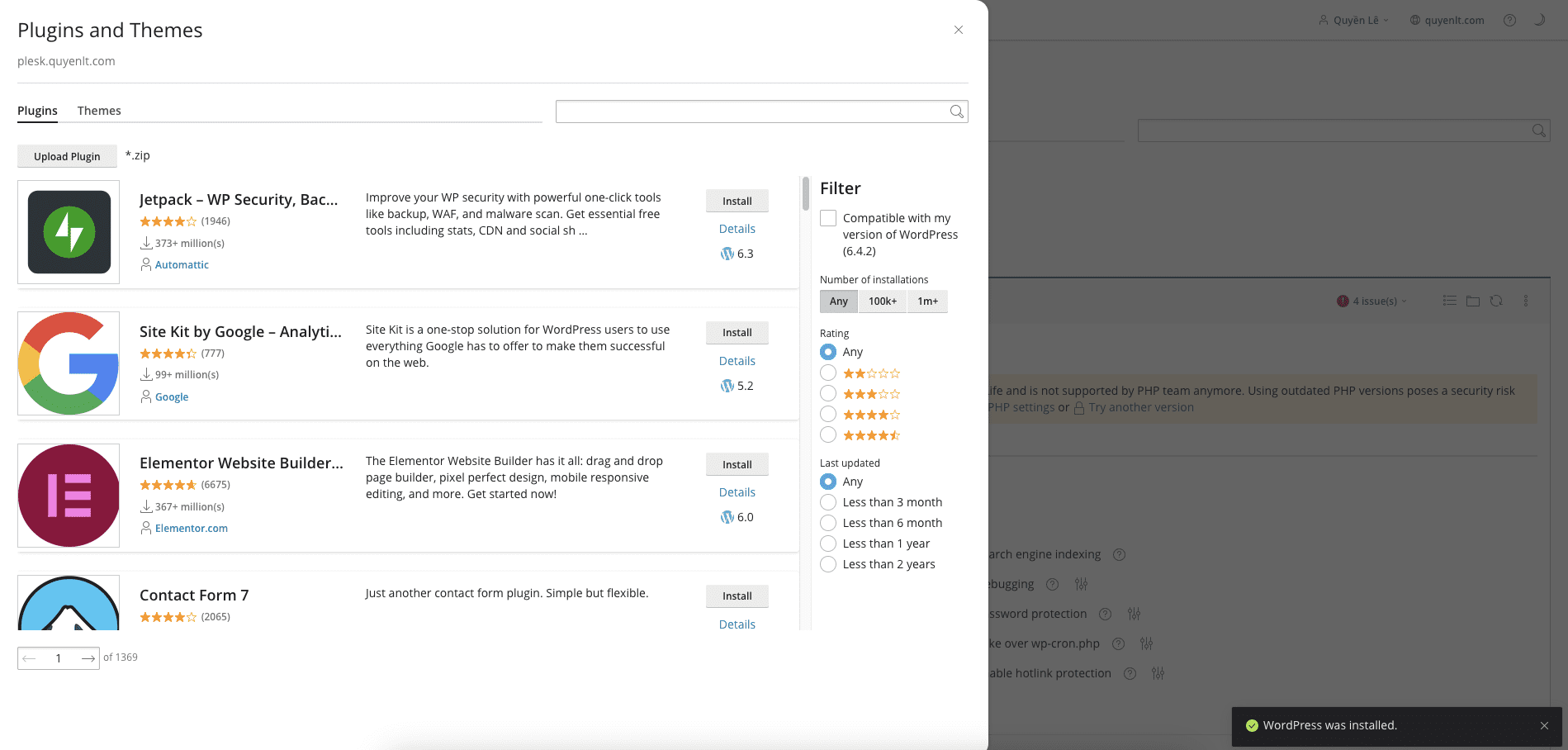Open the Quyên Lê user dropdown
Viewport: 1568px width, 750px height.
click(1354, 21)
